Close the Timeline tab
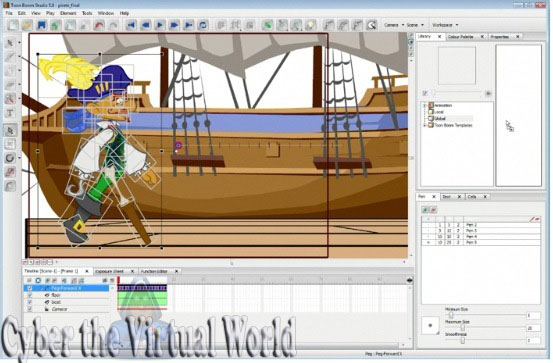This screenshot has height=363, width=553. [x=87, y=271]
